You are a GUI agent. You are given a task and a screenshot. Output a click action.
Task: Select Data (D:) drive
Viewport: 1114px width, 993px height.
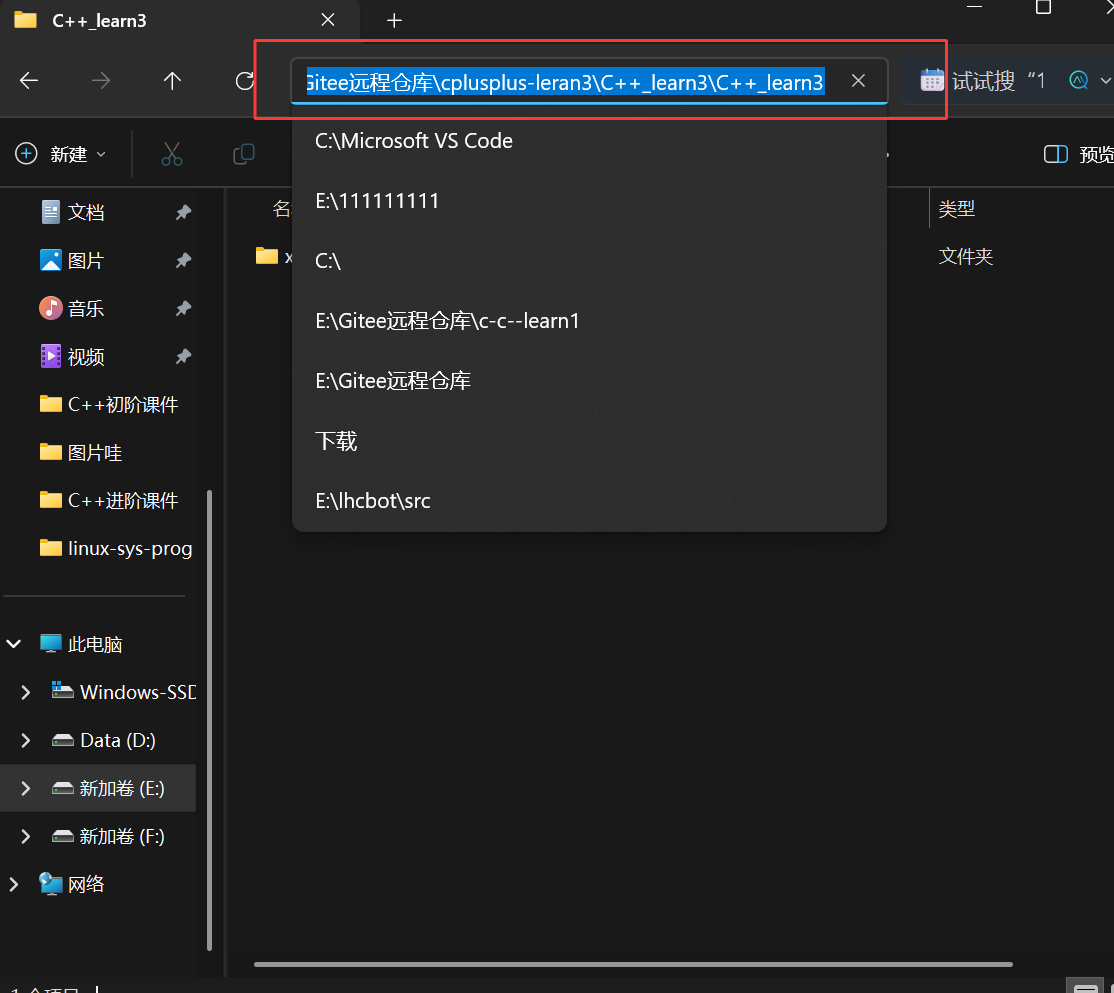pos(104,740)
